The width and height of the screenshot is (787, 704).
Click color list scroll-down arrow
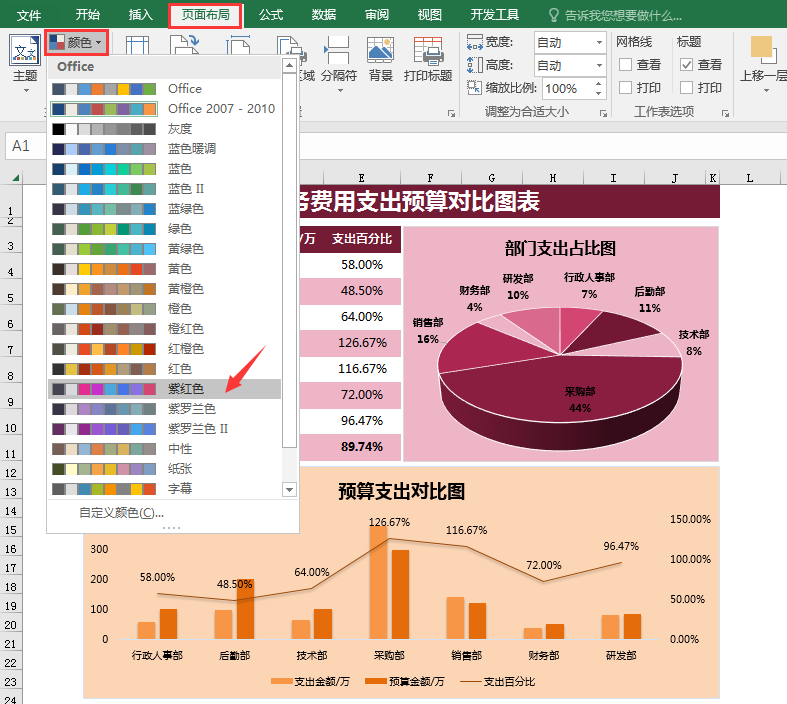tap(289, 489)
